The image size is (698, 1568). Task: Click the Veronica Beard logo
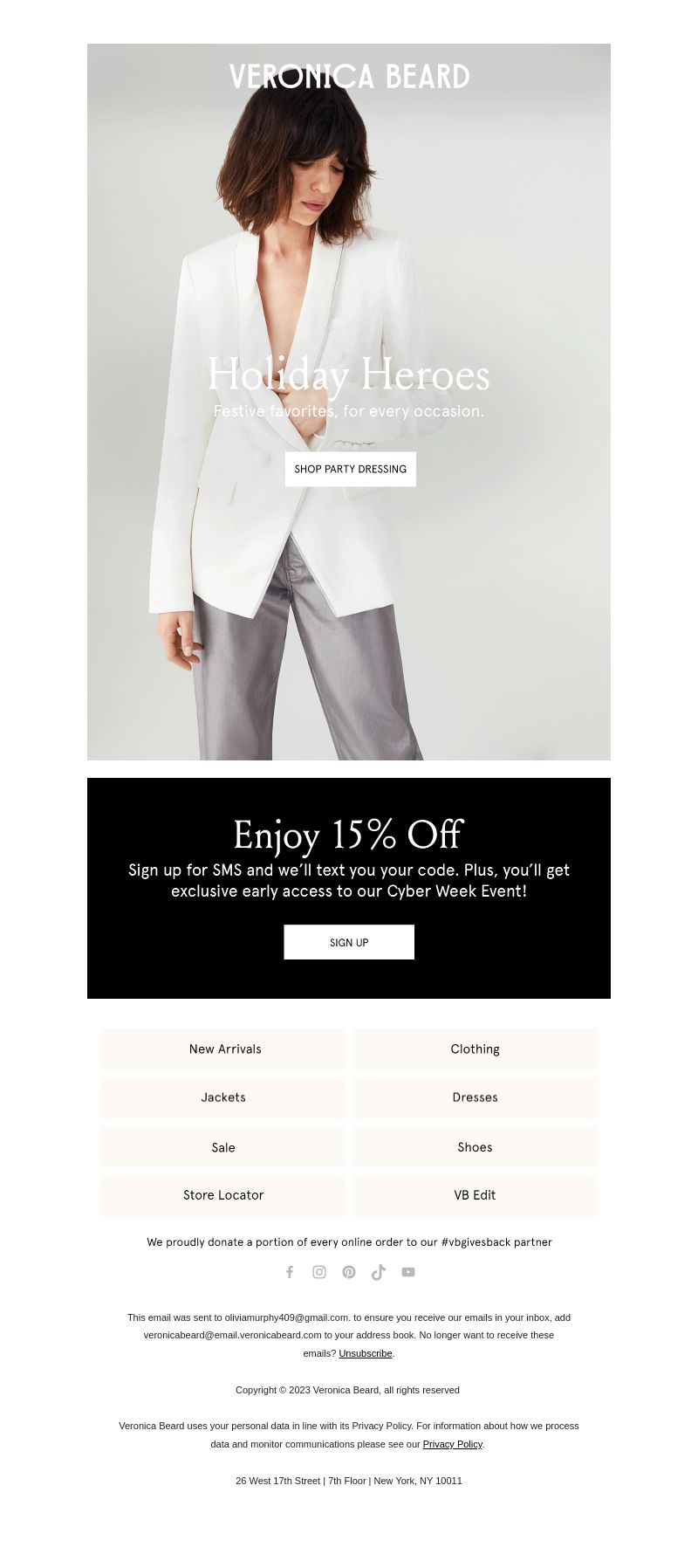pyautogui.click(x=349, y=77)
